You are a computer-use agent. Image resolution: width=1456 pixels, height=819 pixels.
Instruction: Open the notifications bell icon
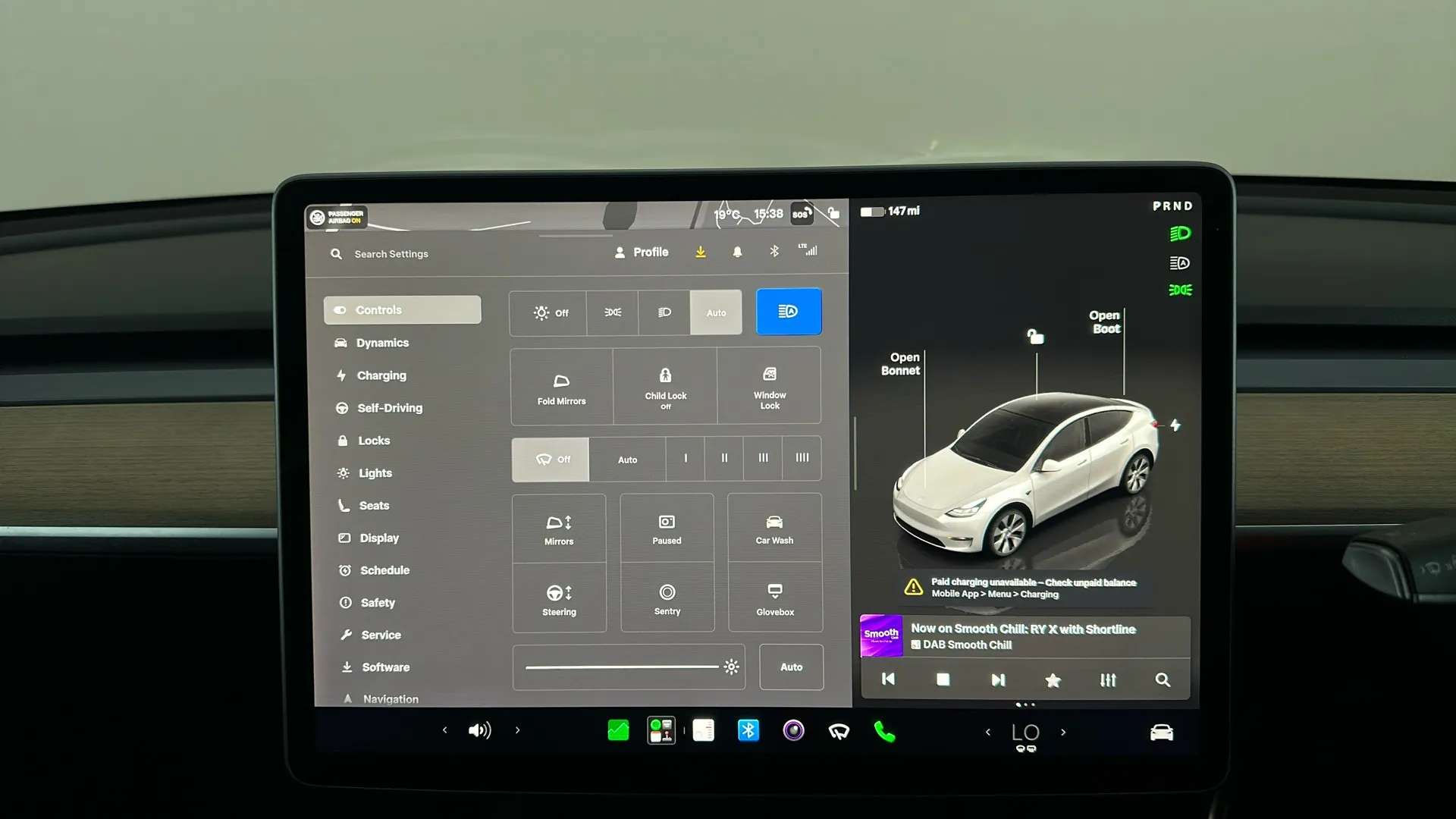coord(736,252)
